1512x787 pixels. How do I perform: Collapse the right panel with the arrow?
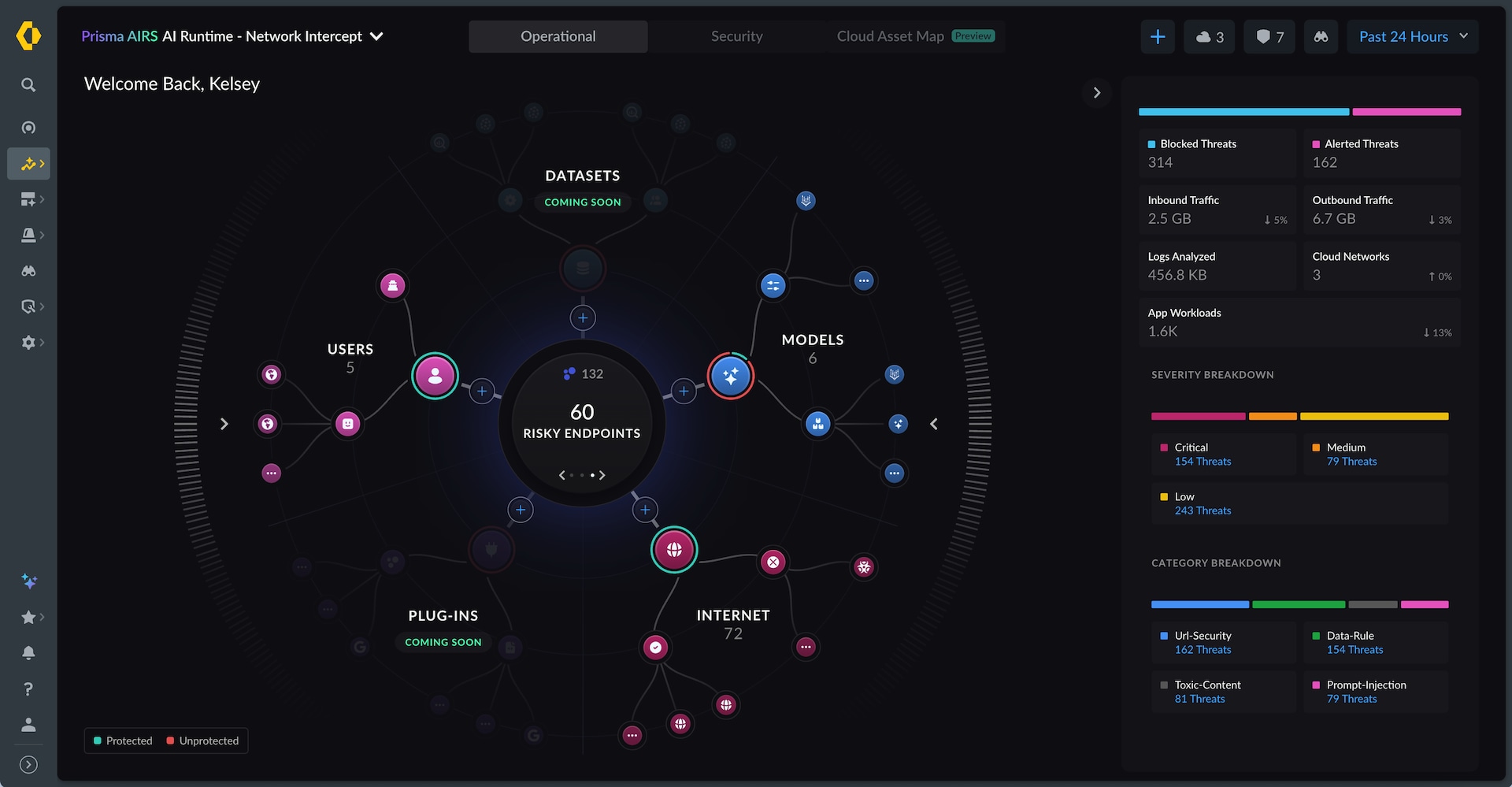(1096, 92)
